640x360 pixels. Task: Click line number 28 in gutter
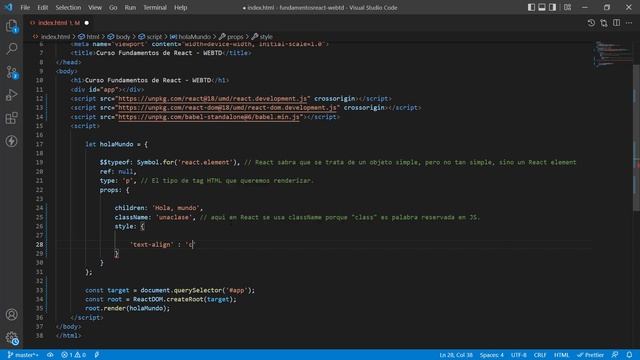39,244
